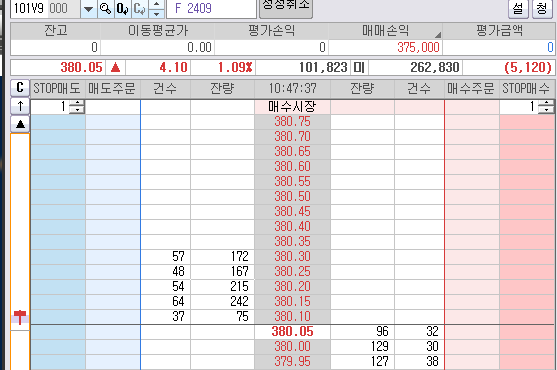
Task: Click the price cell '380.65'
Action: coord(292,152)
